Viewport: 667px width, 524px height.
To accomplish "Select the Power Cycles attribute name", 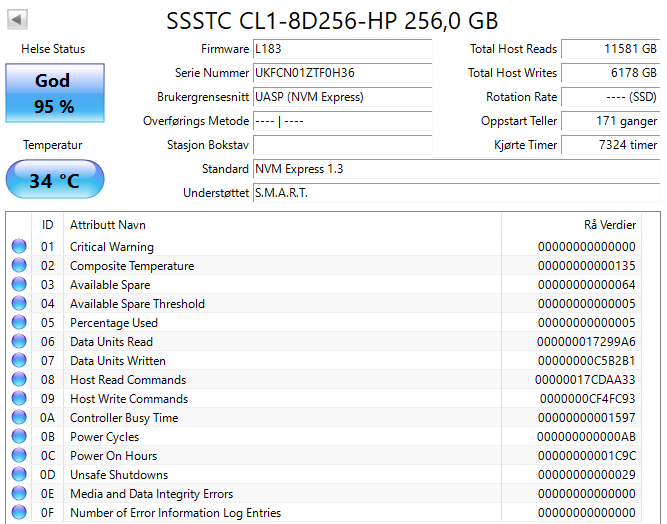I will coord(105,437).
